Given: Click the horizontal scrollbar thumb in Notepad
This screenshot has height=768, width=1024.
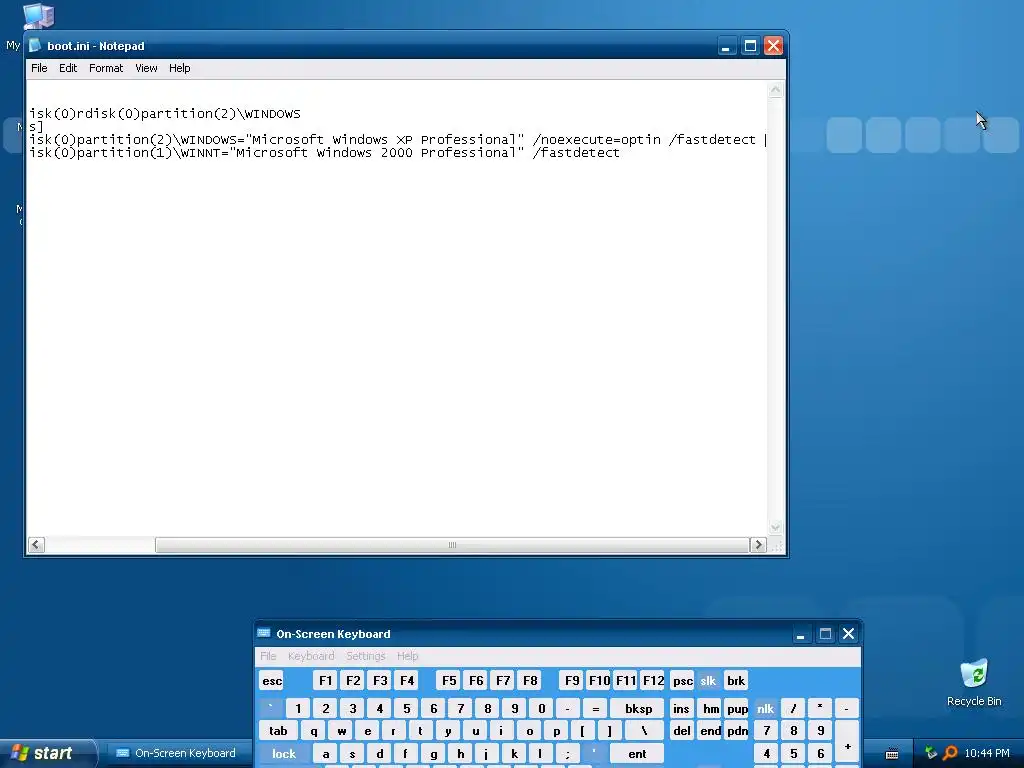Looking at the screenshot, I should (x=452, y=545).
